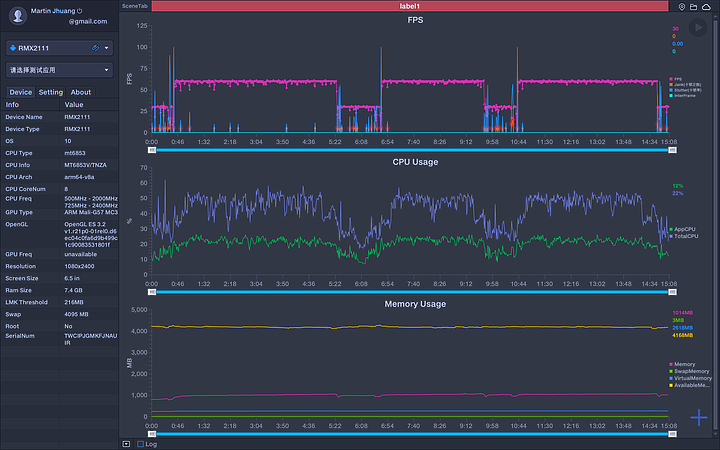
Task: Toggle the Memory series in the memory legend
Action: pos(682,364)
